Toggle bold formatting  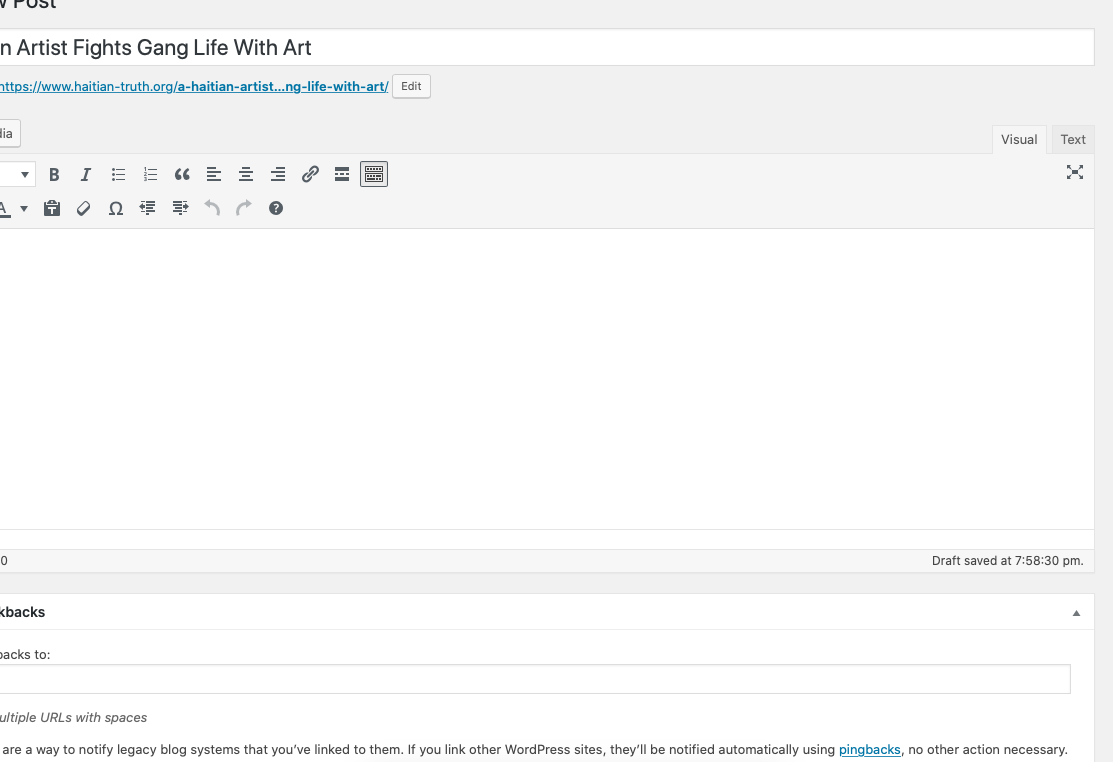coord(54,175)
